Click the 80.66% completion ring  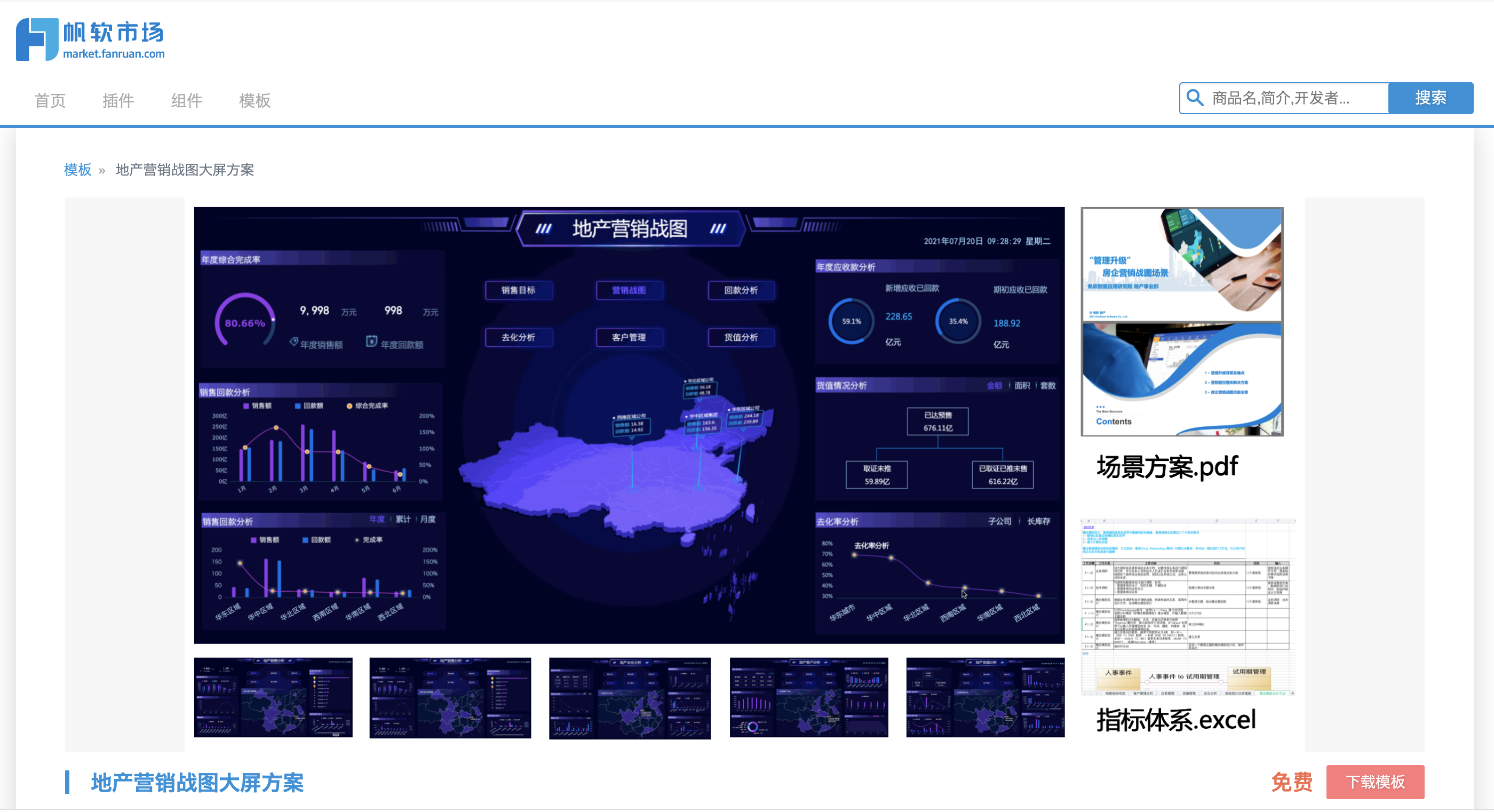[245, 322]
